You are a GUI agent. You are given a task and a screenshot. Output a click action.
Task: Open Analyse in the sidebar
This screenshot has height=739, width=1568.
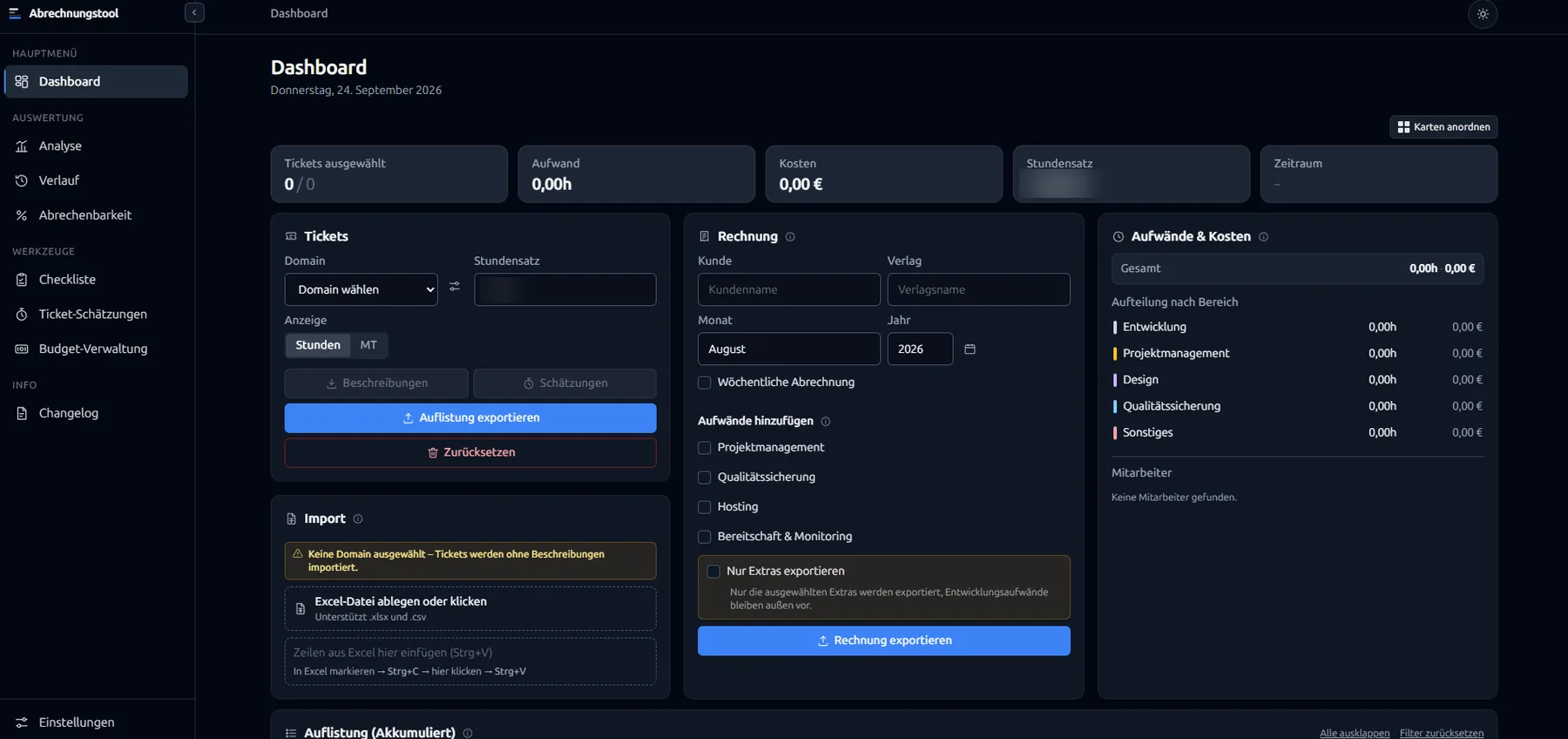tap(96, 146)
